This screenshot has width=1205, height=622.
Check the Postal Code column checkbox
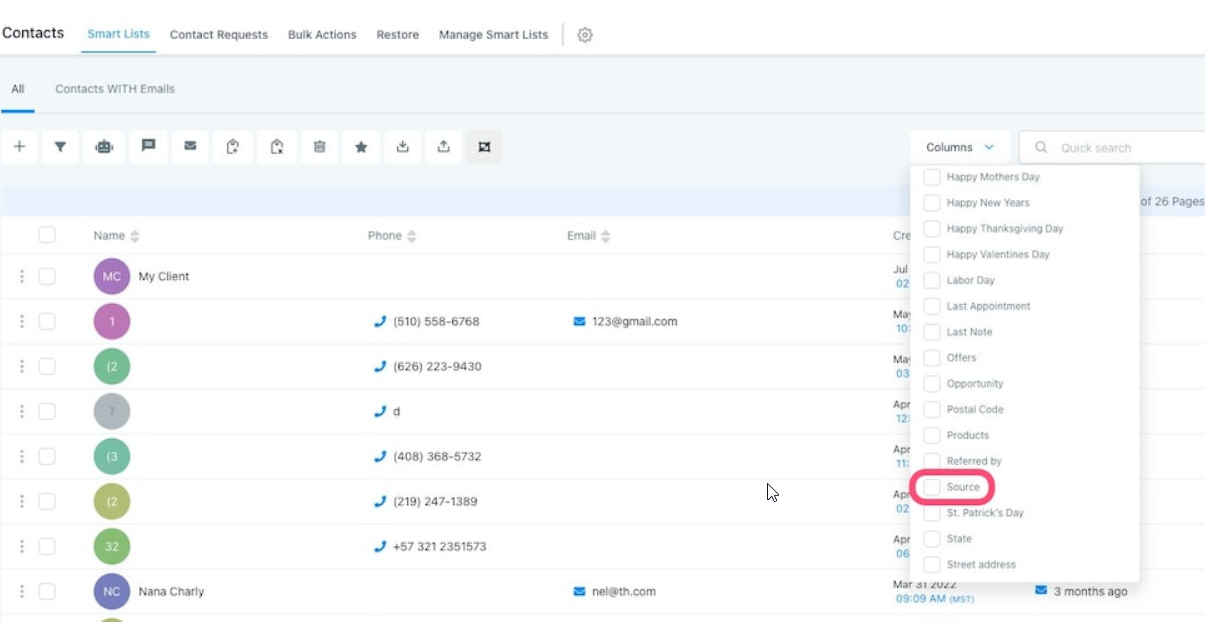coord(931,409)
